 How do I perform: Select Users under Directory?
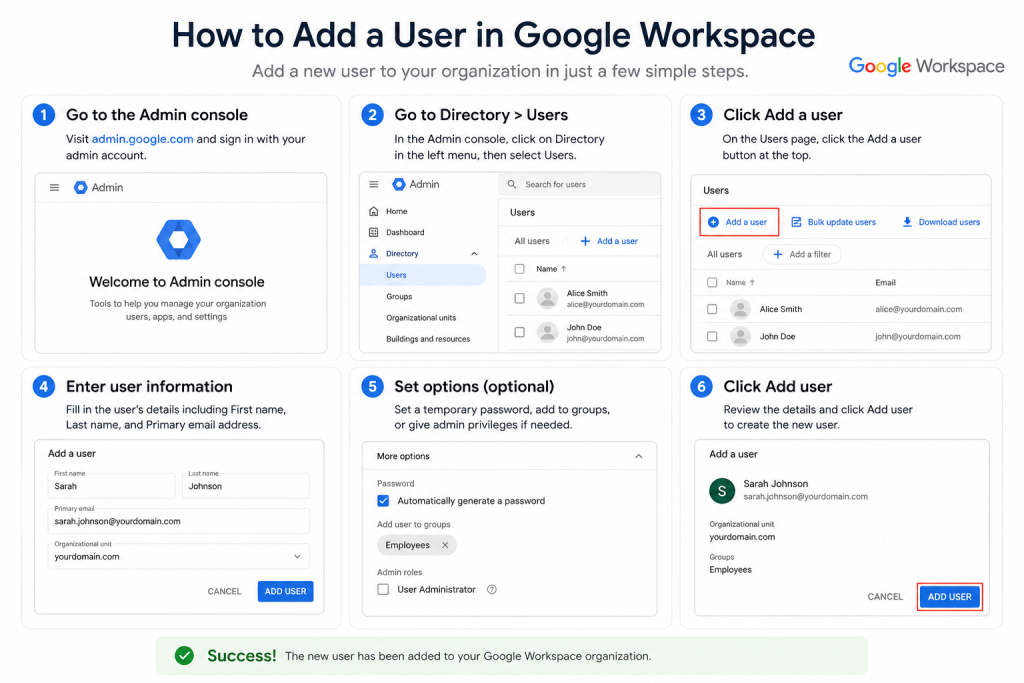423,275
